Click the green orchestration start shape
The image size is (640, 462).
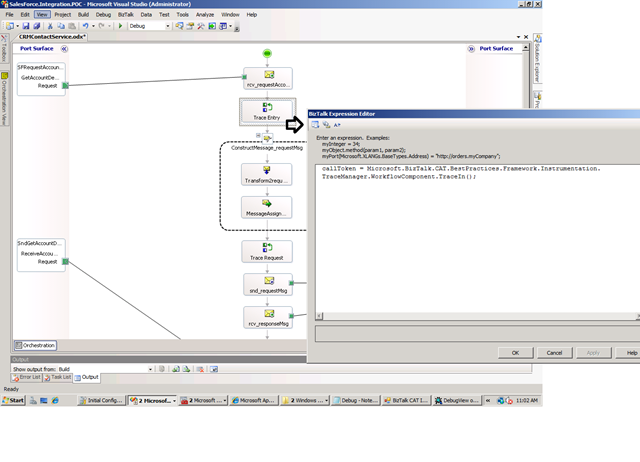click(x=267, y=53)
